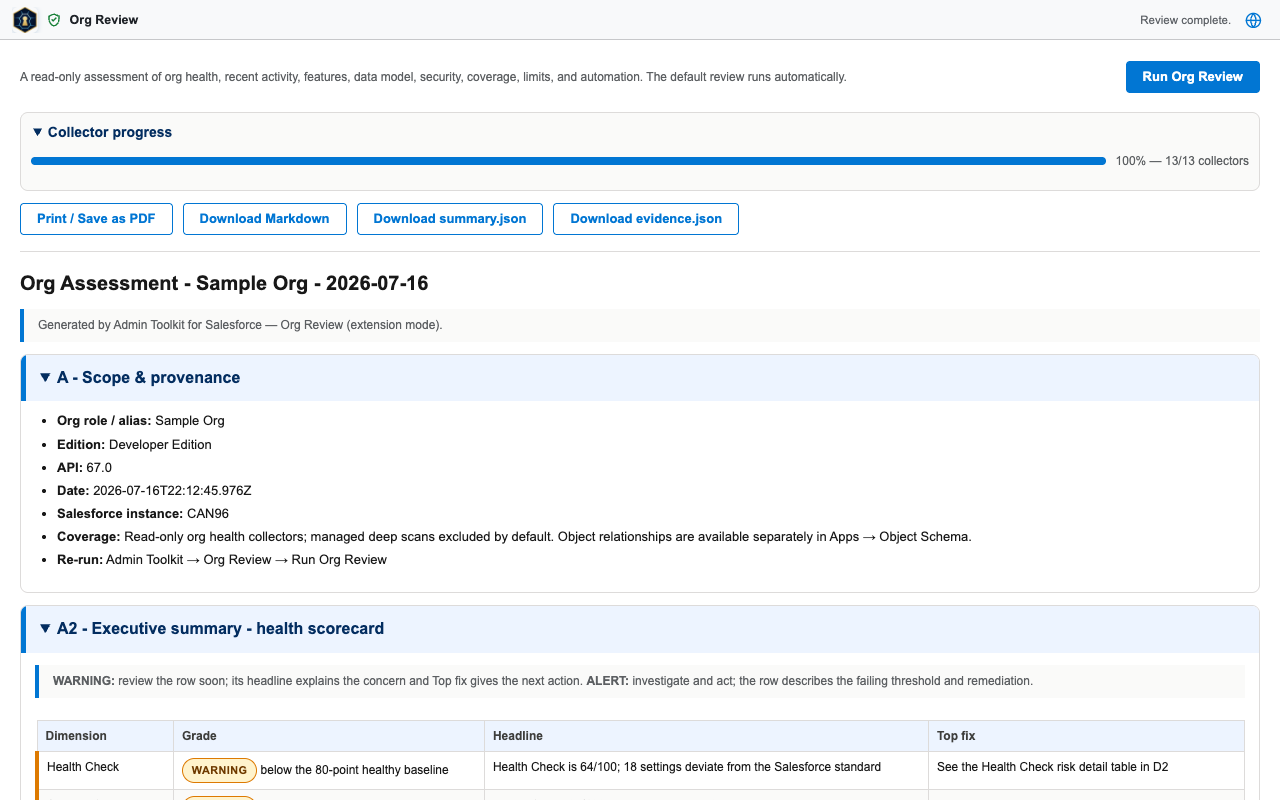Viewport: 1280px width, 800px height.
Task: Click the Headline column header
Action: [518, 736]
